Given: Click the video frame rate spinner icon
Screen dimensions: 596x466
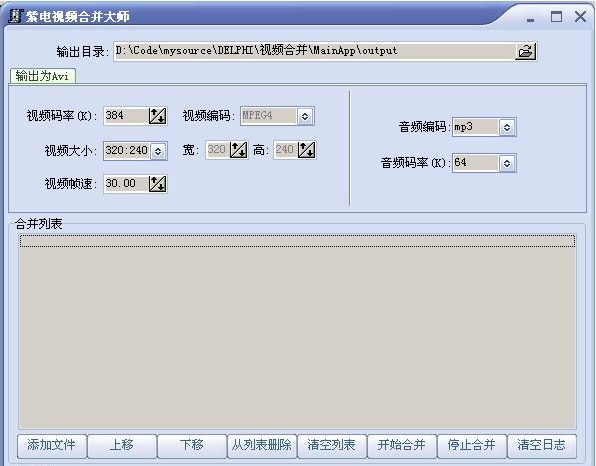Looking at the screenshot, I should tap(157, 184).
